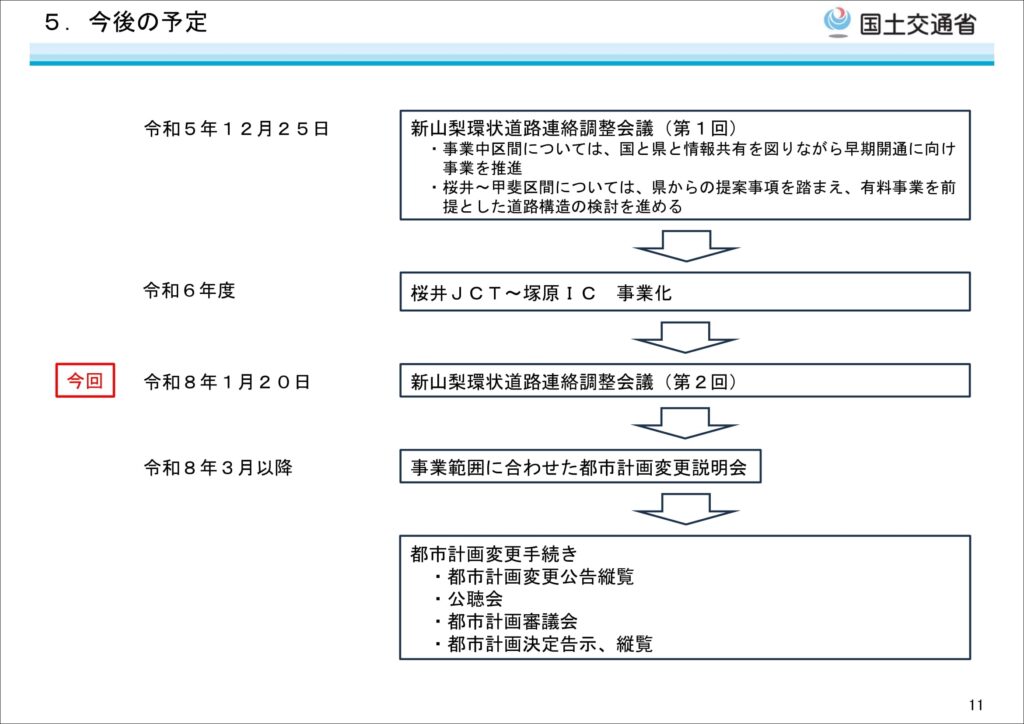1024x724 pixels.
Task: Click the 令和8年3月以降 label
Action: (x=217, y=467)
